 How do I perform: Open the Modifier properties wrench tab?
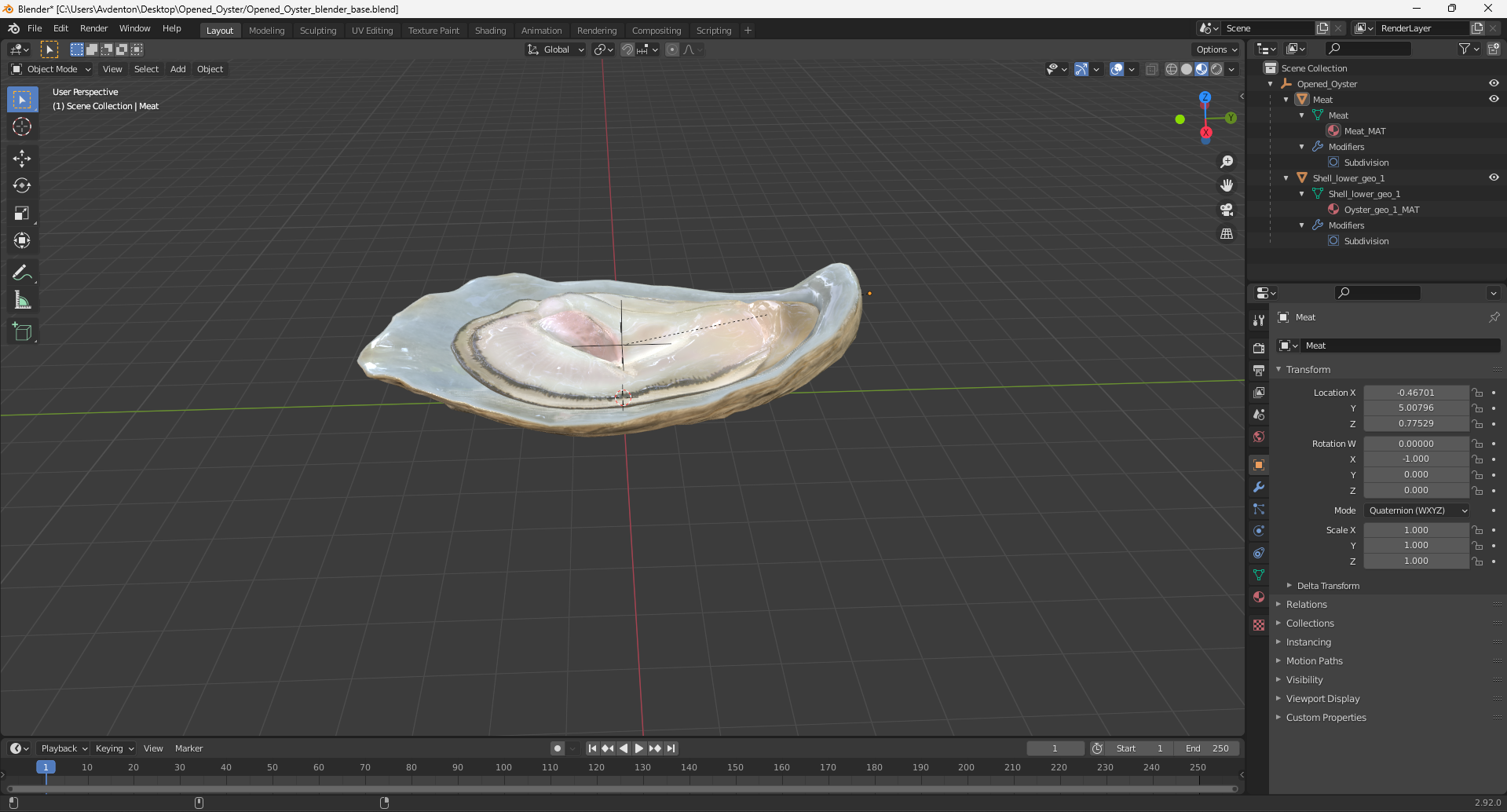pyautogui.click(x=1259, y=487)
